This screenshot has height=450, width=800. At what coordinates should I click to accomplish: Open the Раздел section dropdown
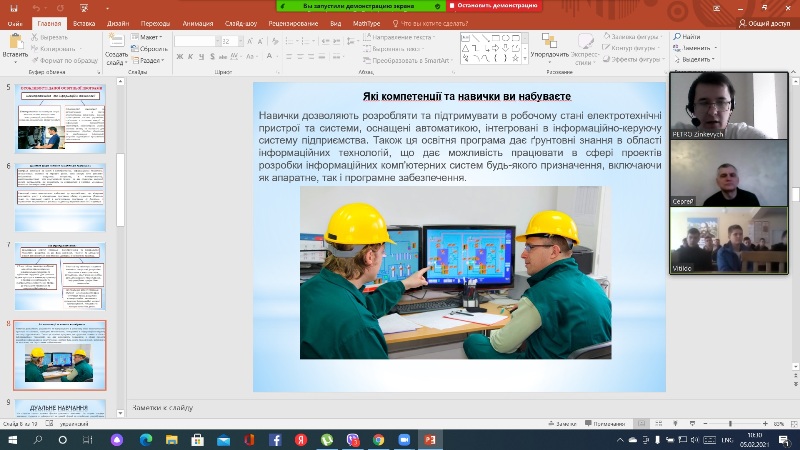coord(148,60)
